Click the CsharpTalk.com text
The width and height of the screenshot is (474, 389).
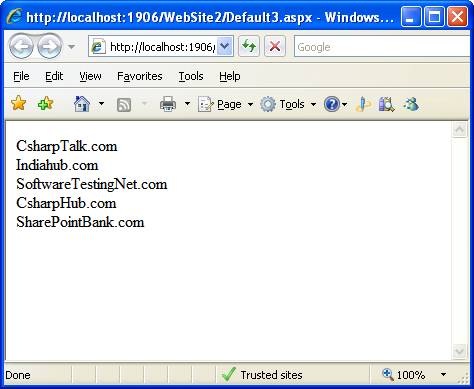tap(67, 146)
